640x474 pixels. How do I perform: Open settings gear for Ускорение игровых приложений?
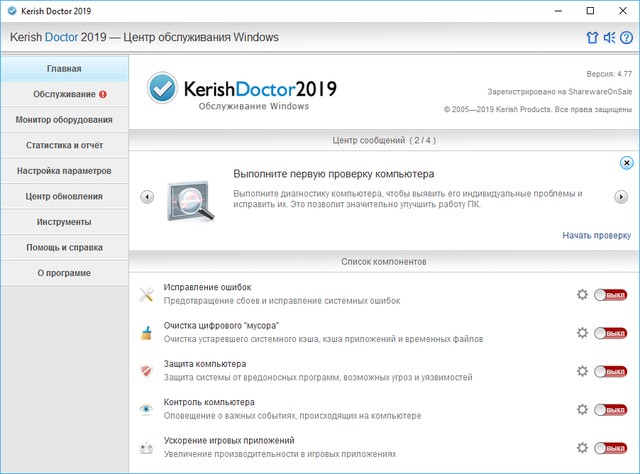(582, 447)
